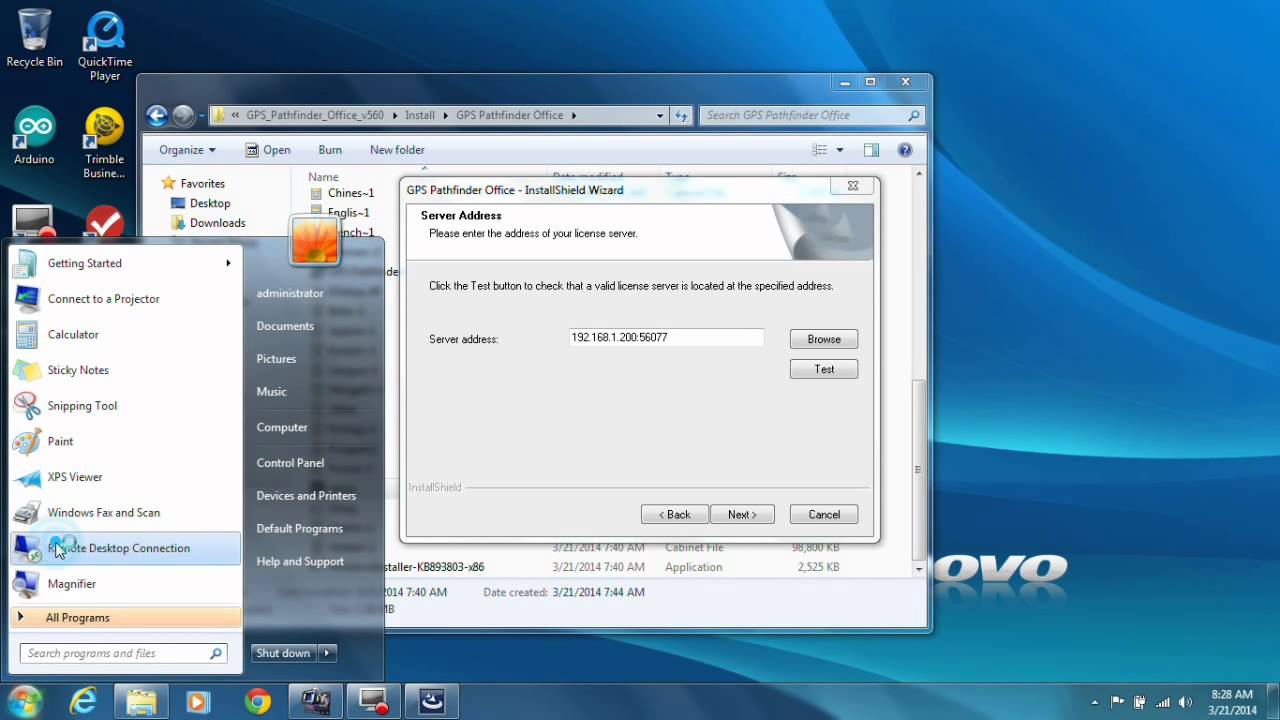Click GPS Pathfinder Office breadcrumb segment
Screen dimensions: 1280x720
509,115
